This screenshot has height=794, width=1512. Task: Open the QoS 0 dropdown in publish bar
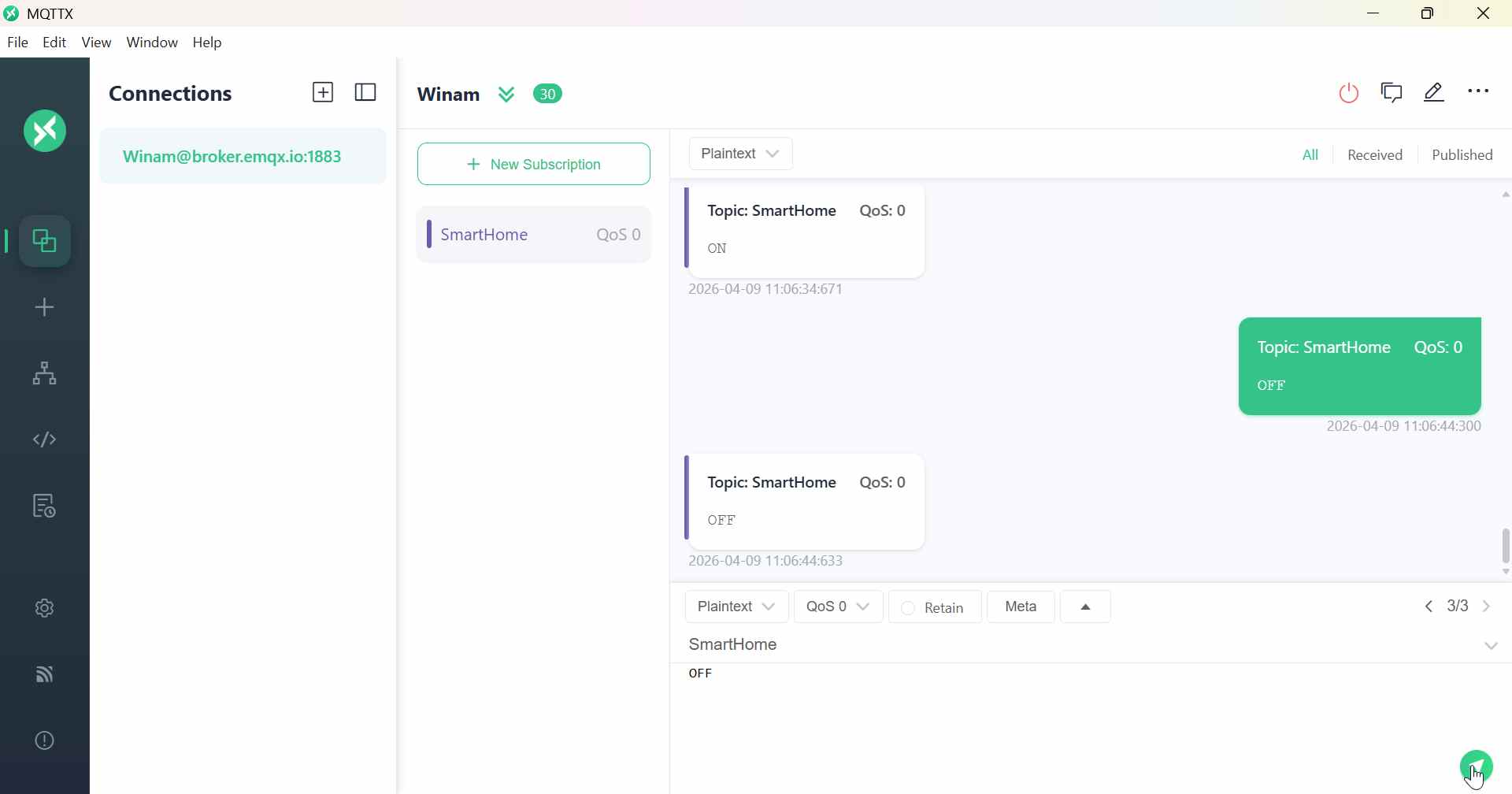[x=839, y=607]
